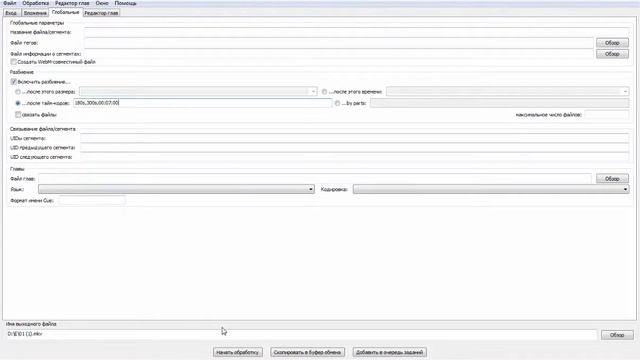Browse for tags file with Обзор
This screenshot has height=360, width=640.
612,43
